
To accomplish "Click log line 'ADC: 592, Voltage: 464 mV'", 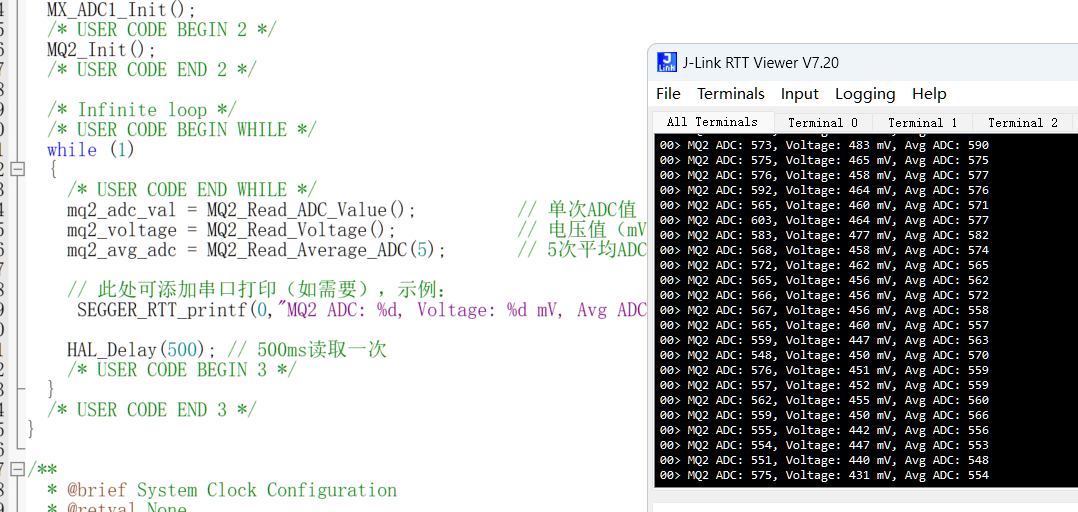I will pos(824,190).
